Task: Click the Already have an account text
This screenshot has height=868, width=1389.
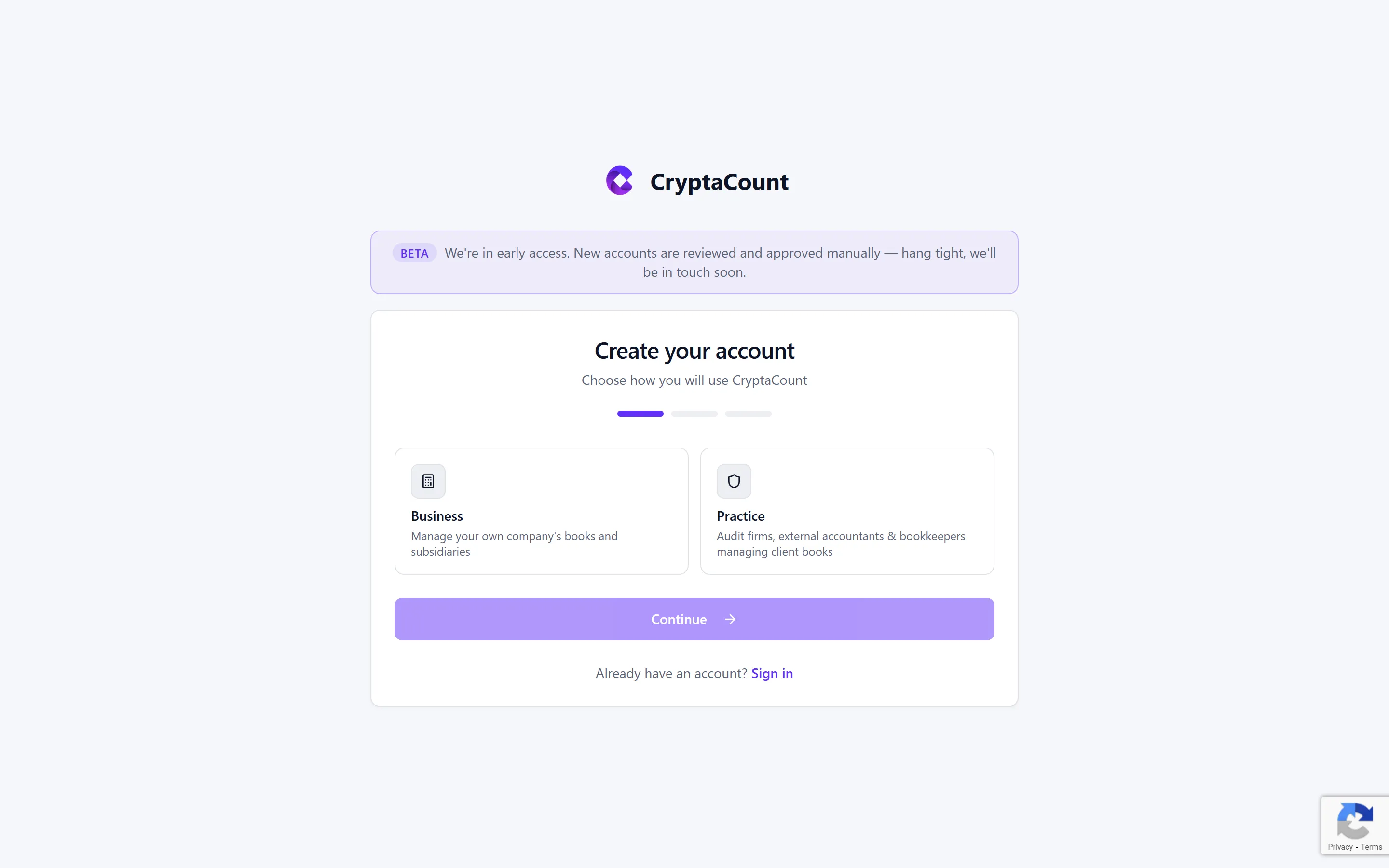Action: [671, 673]
